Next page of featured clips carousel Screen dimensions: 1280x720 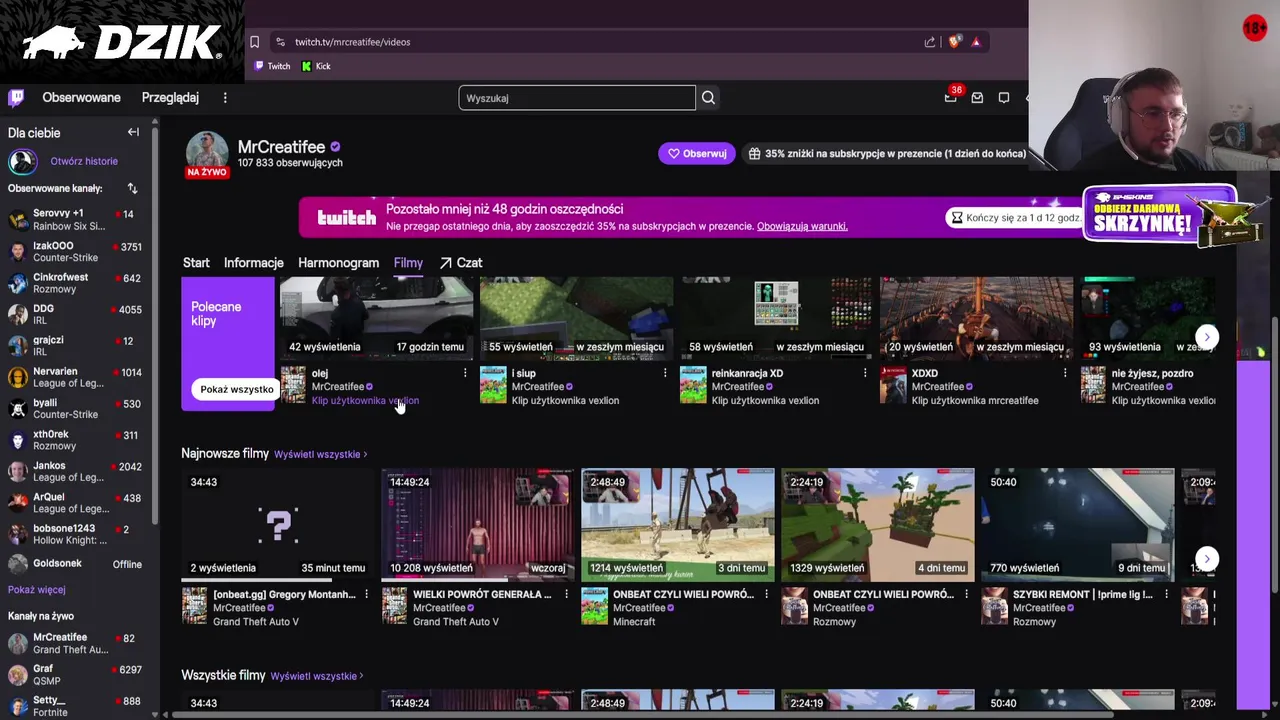[1207, 337]
